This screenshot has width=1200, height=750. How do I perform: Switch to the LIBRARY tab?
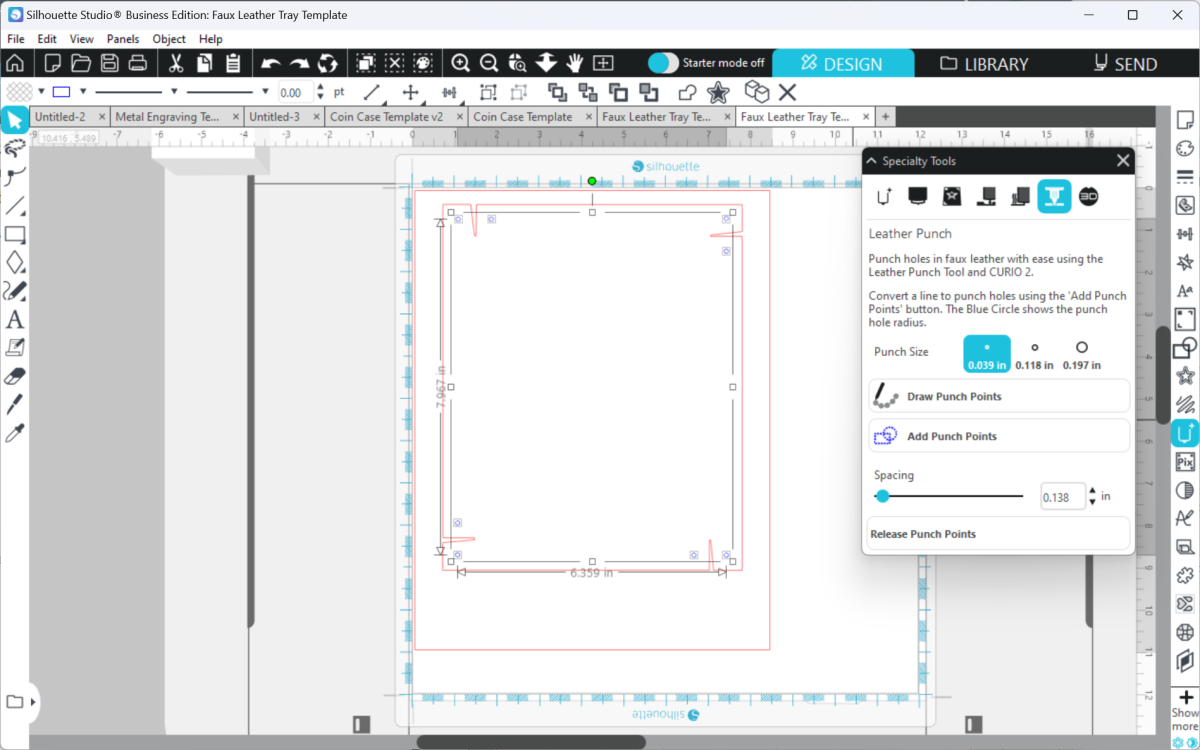point(984,63)
